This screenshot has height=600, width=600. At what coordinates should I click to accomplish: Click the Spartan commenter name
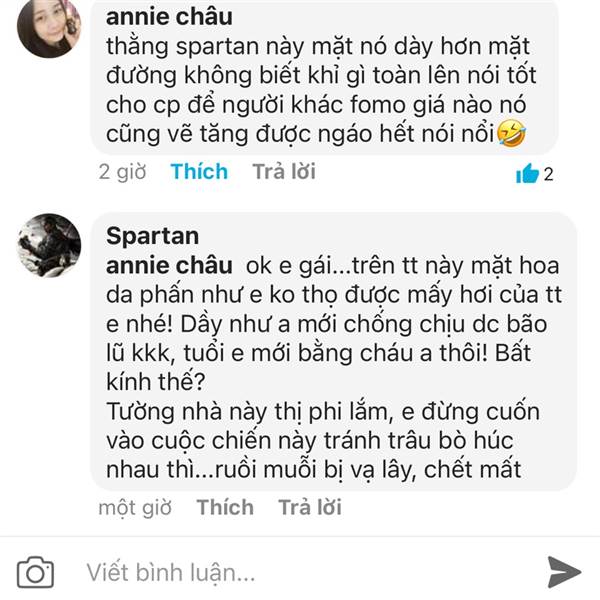point(152,236)
